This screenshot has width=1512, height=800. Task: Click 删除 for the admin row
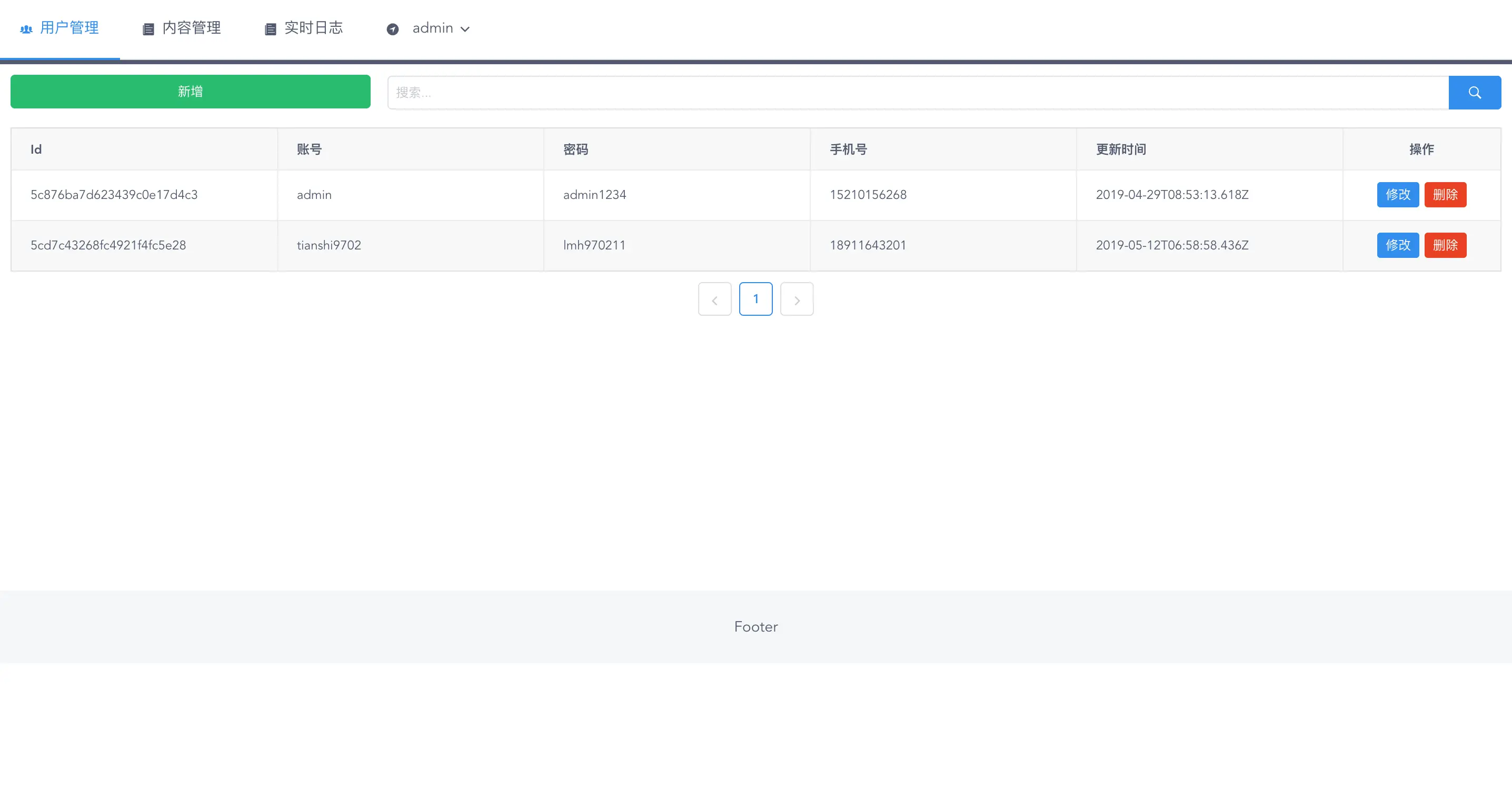click(1445, 195)
